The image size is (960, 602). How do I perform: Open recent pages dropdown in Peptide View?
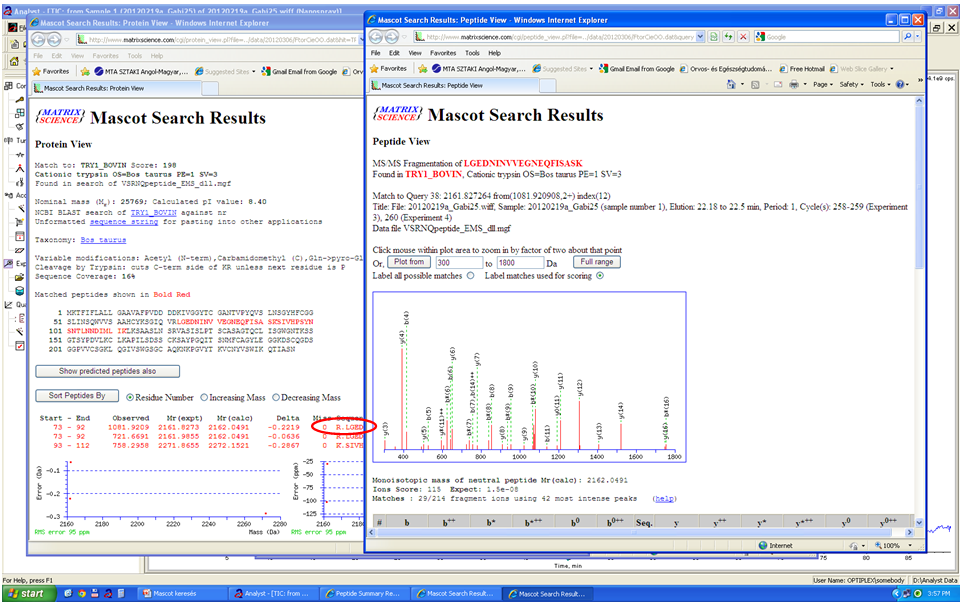403,37
